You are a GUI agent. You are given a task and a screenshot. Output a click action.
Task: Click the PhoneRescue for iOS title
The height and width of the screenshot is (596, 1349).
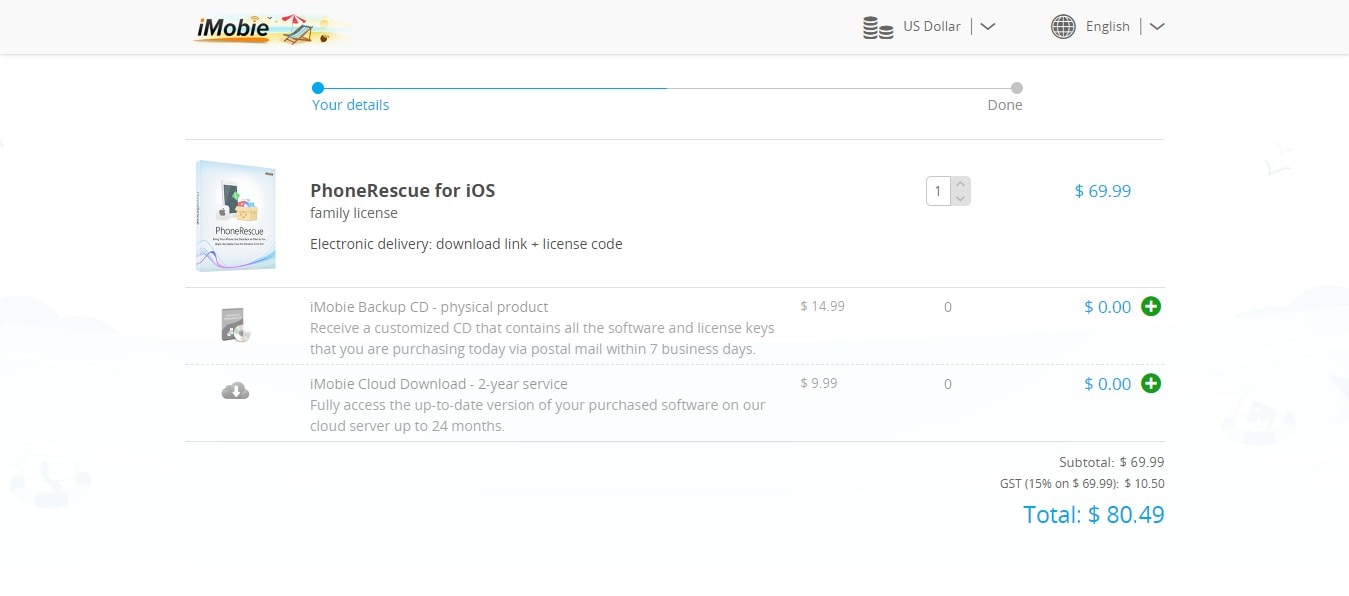(402, 190)
